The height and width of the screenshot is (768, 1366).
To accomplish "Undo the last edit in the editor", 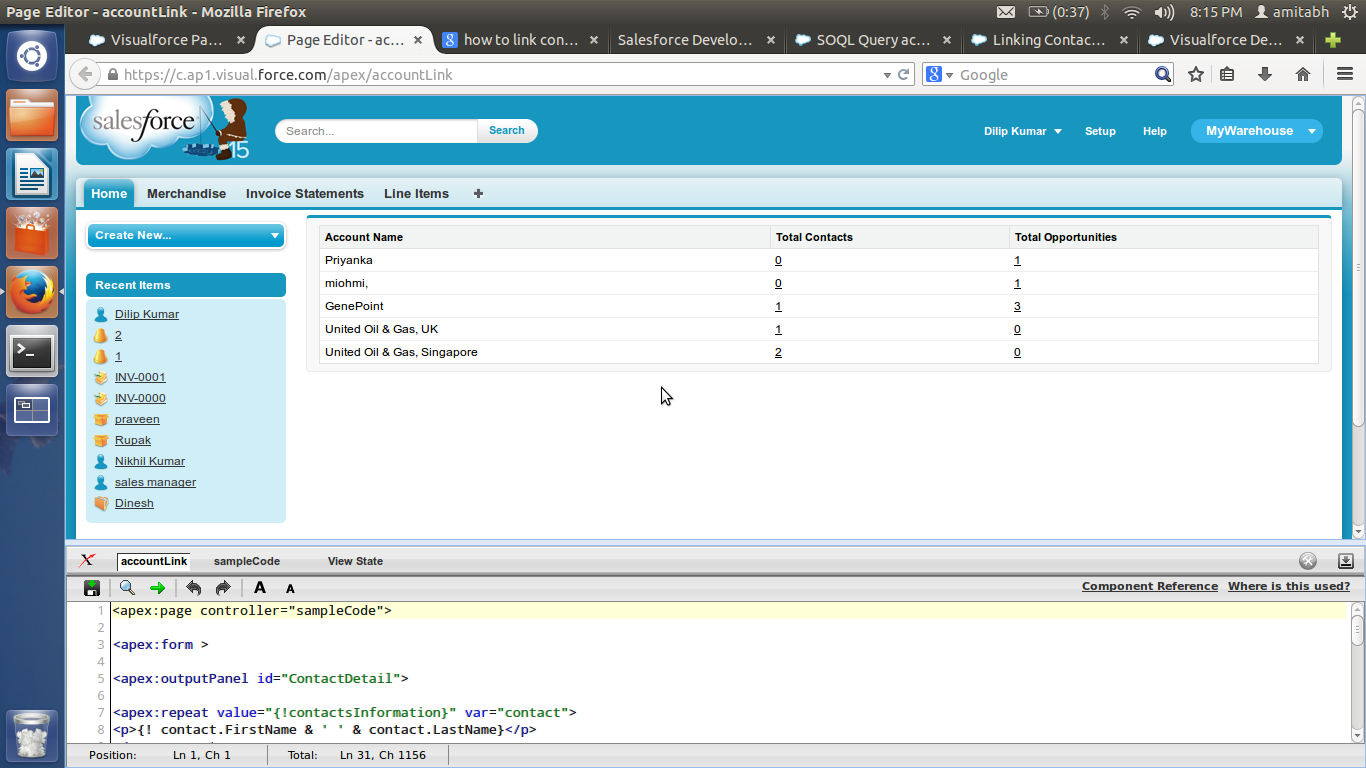I will 194,588.
